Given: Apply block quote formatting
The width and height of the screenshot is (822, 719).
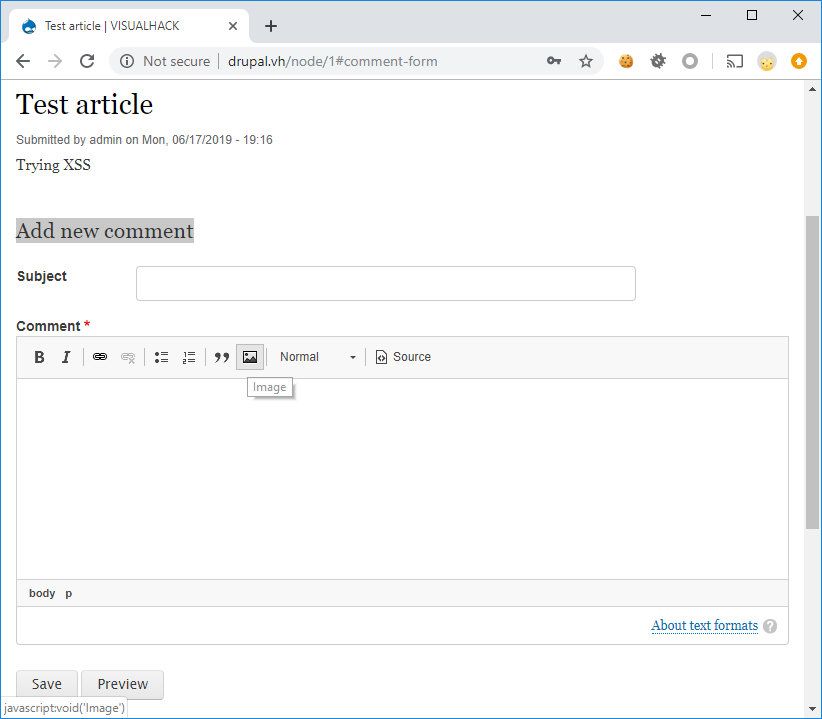Looking at the screenshot, I should 222,357.
